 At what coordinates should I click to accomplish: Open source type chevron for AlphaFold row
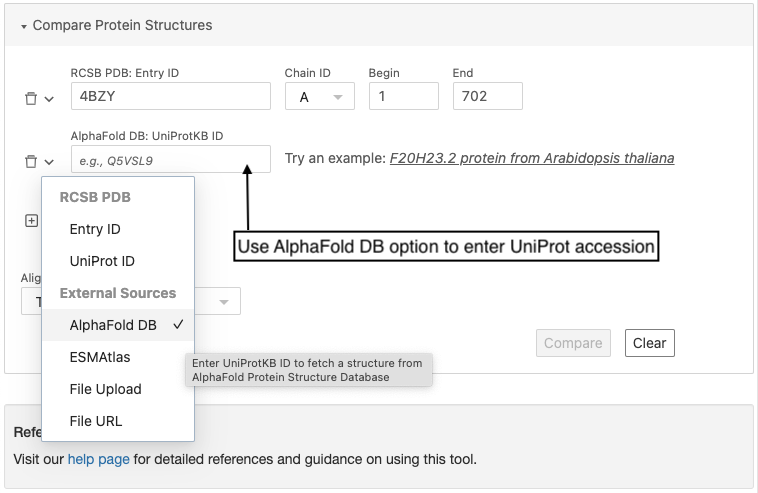(x=49, y=162)
